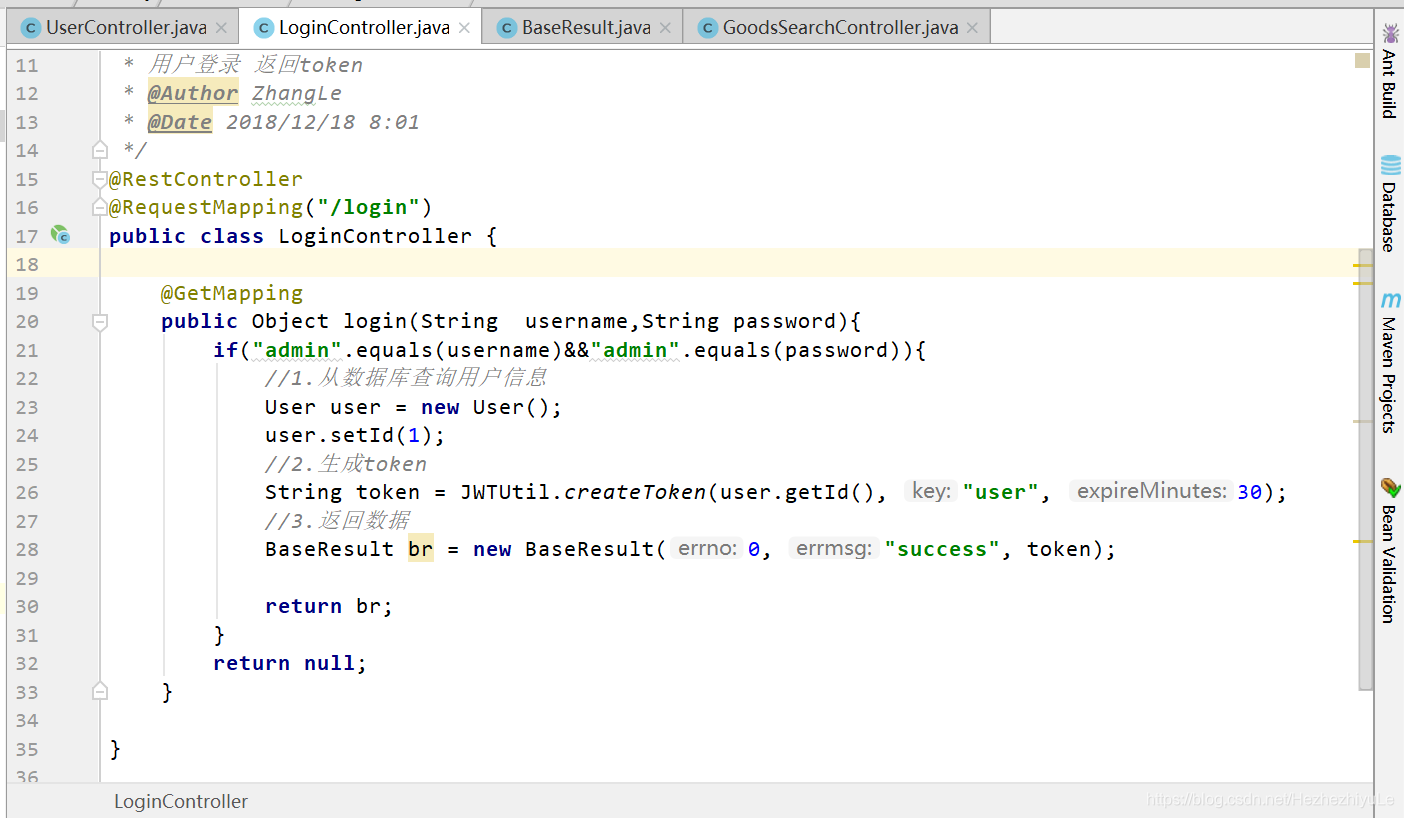Click the Database cylinder icon
The image size is (1404, 818).
click(1390, 165)
